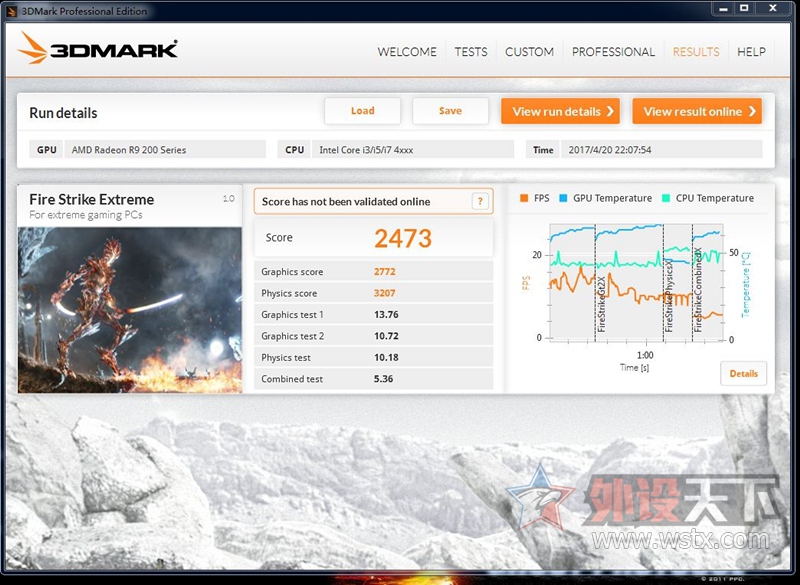Click the title bar 3DMark app icon
This screenshot has height=585, width=800.
click(12, 11)
